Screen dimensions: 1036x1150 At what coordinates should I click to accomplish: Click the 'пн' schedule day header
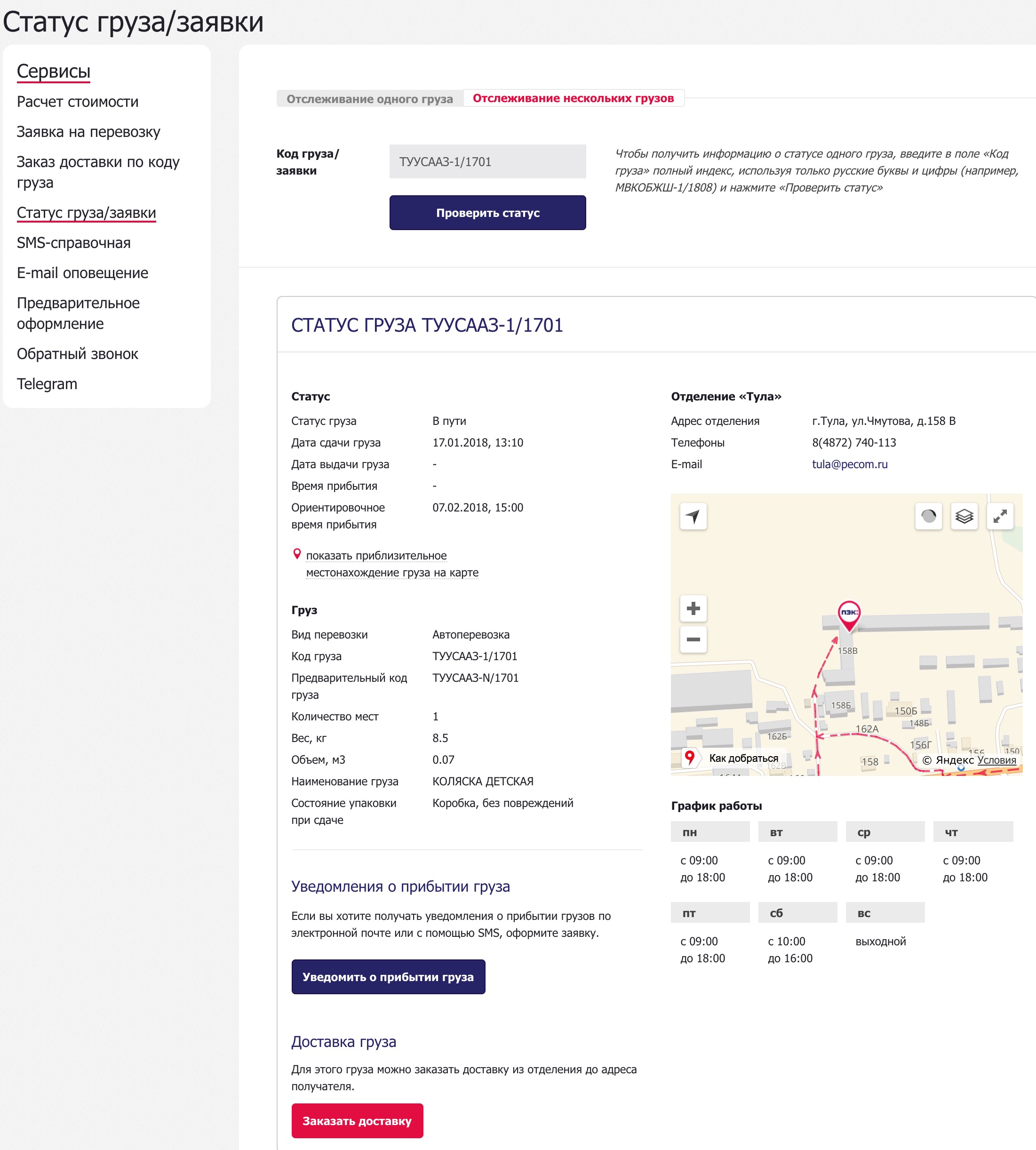point(710,832)
